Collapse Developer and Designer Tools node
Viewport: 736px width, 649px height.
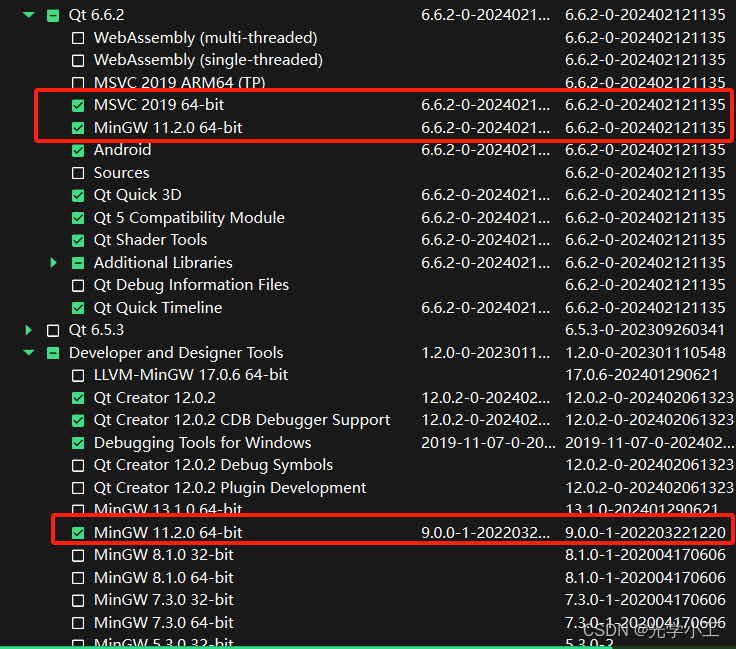(29, 352)
